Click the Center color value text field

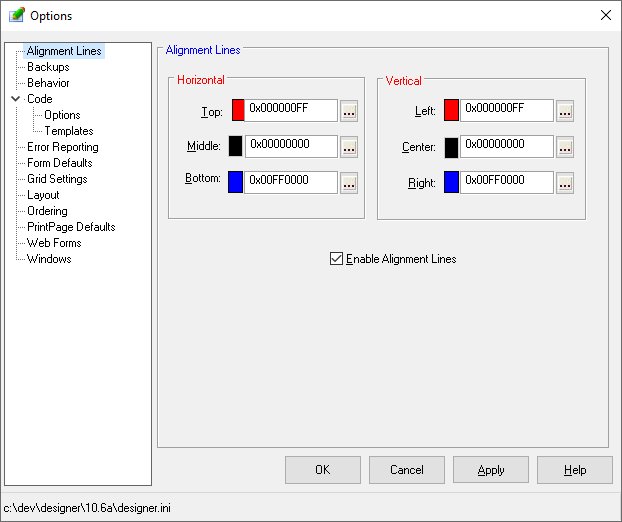coord(506,146)
